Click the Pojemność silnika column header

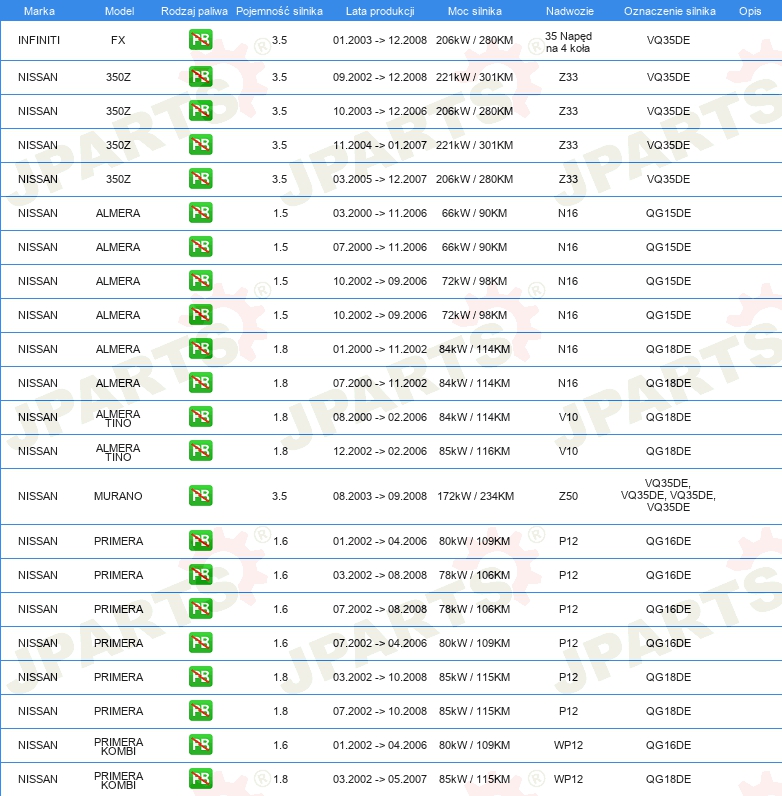[279, 11]
